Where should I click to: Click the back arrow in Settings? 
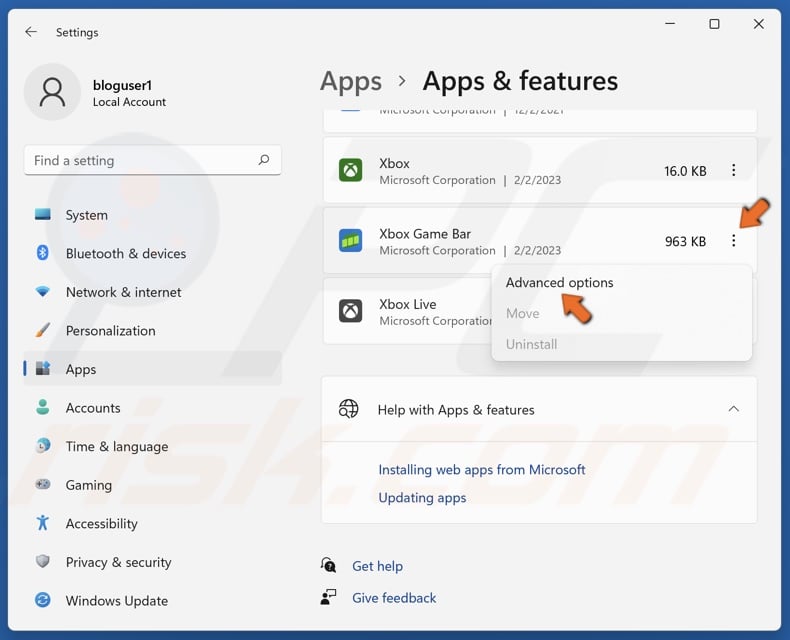(x=31, y=32)
